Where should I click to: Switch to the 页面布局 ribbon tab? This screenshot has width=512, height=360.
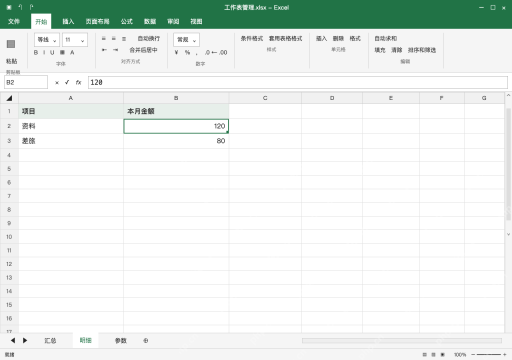pyautogui.click(x=97, y=22)
